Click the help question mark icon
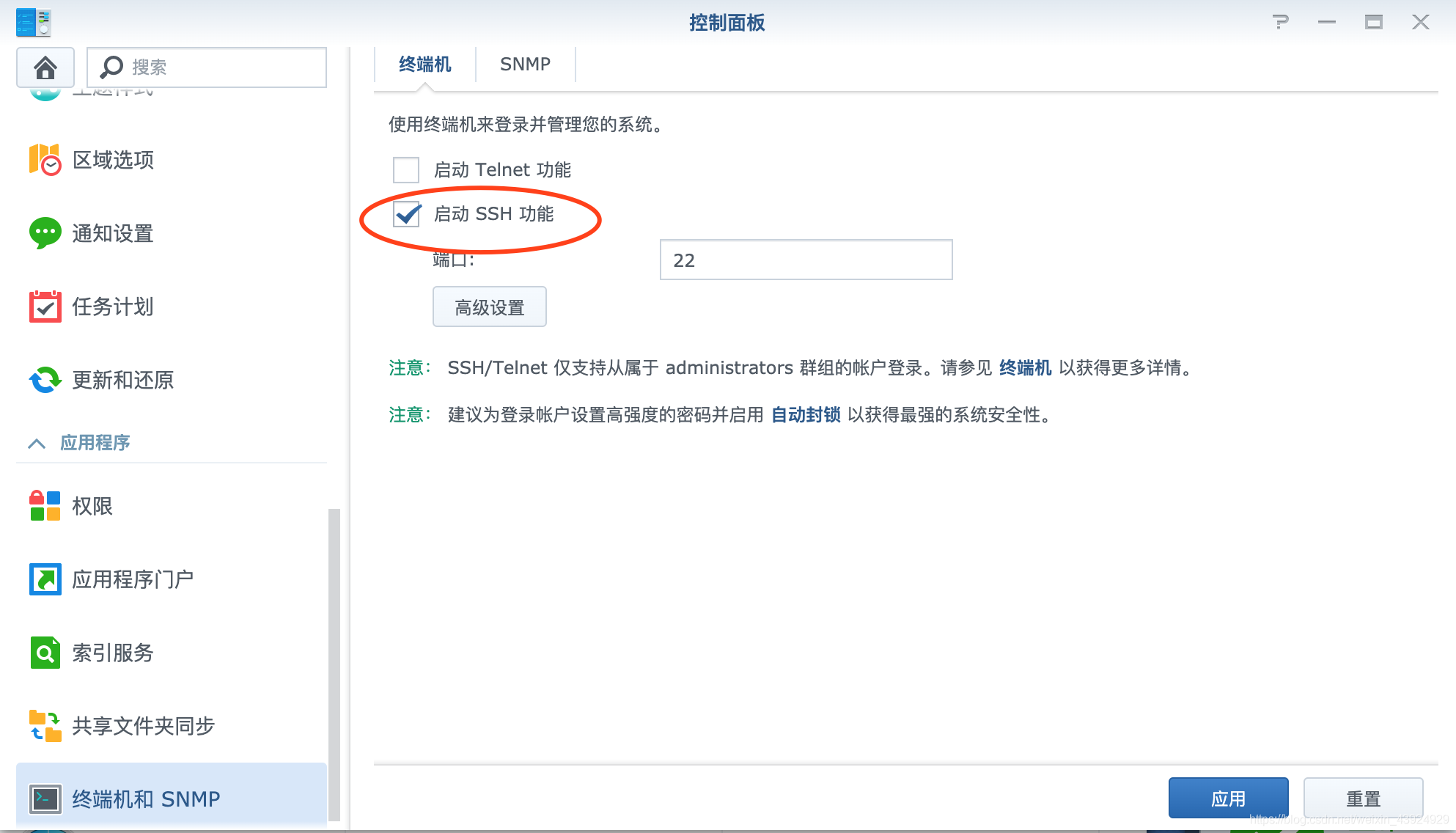This screenshot has width=1456, height=833. click(x=1280, y=23)
